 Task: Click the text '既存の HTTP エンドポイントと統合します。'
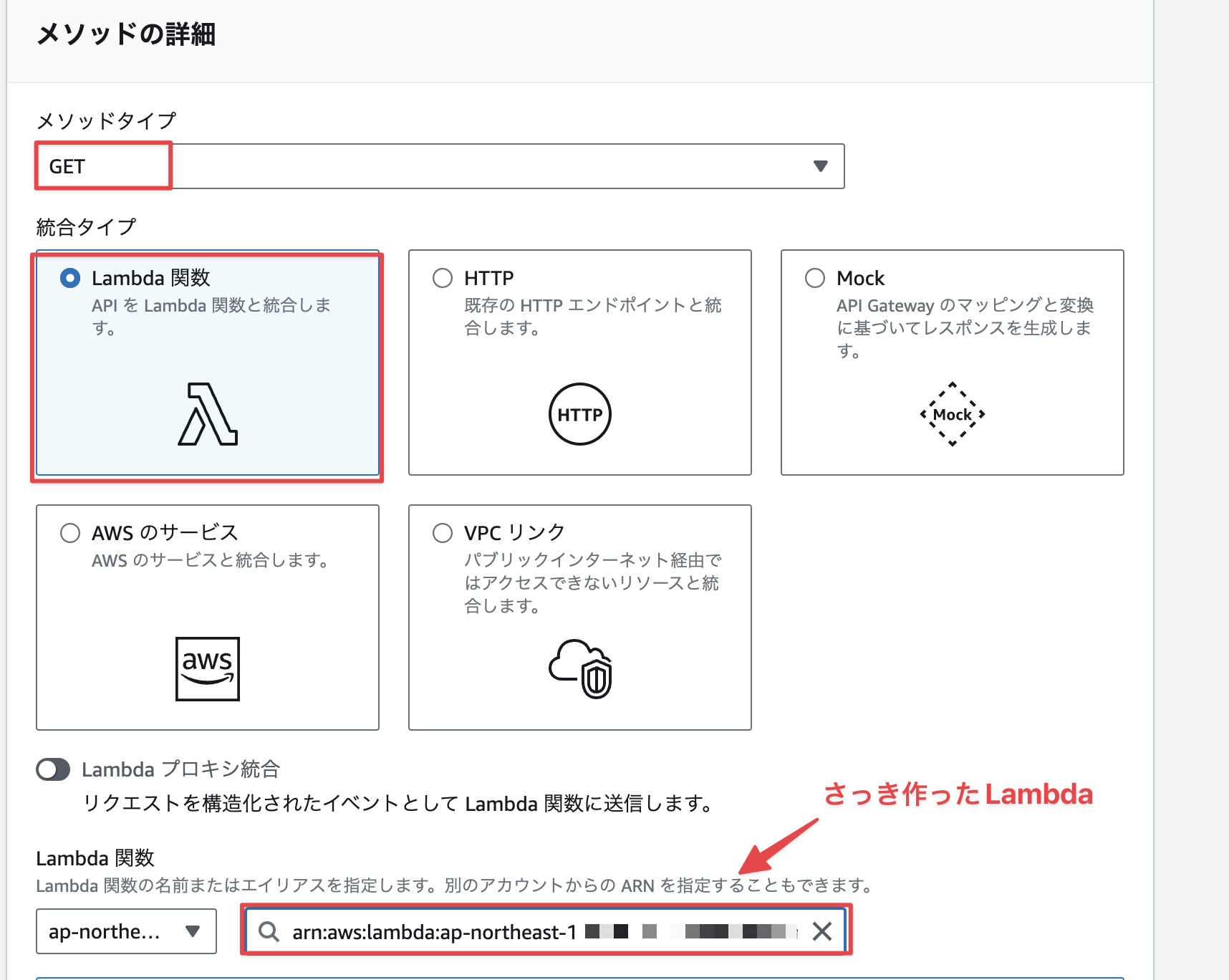[593, 317]
